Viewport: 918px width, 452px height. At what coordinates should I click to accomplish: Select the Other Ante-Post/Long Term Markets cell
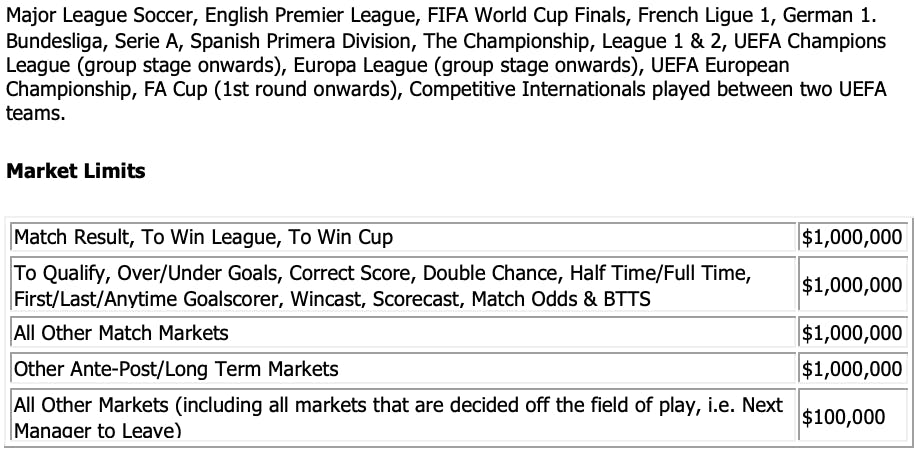click(403, 368)
